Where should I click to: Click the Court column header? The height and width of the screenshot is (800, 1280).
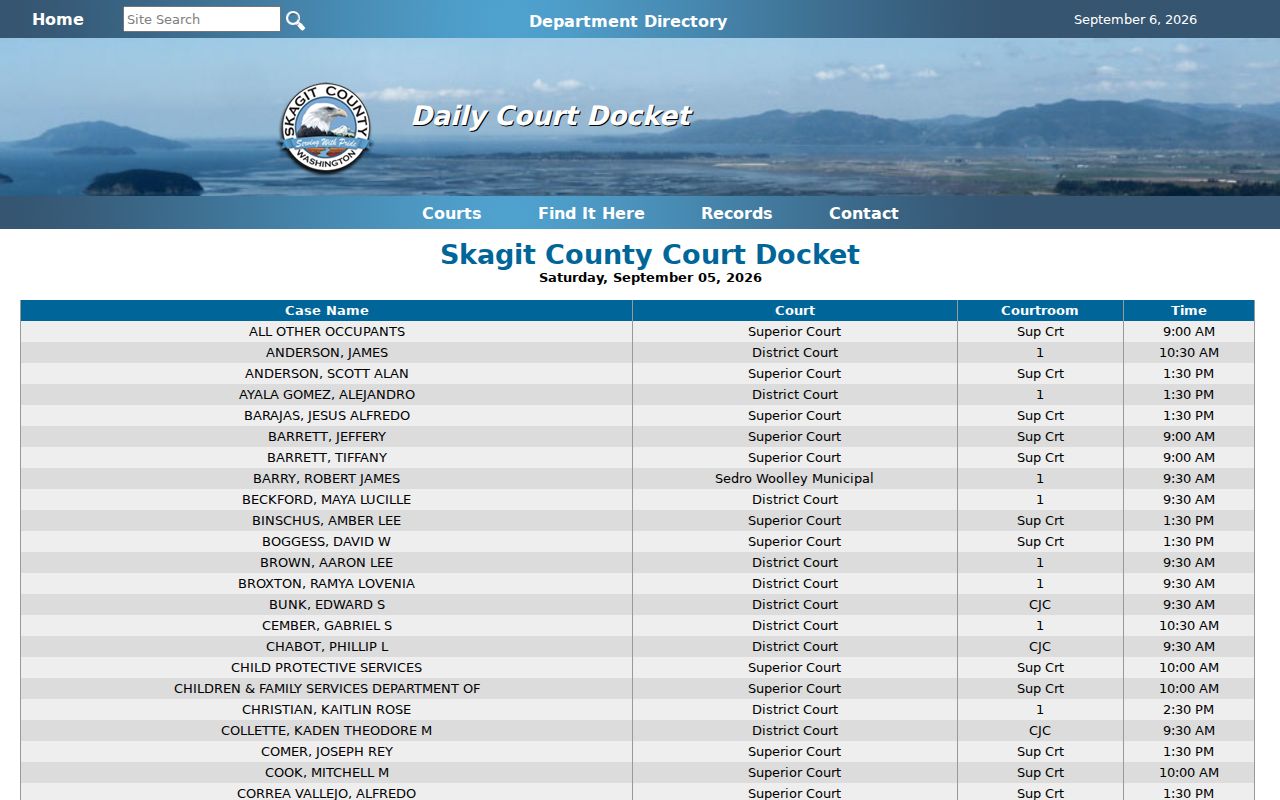pyautogui.click(x=795, y=310)
